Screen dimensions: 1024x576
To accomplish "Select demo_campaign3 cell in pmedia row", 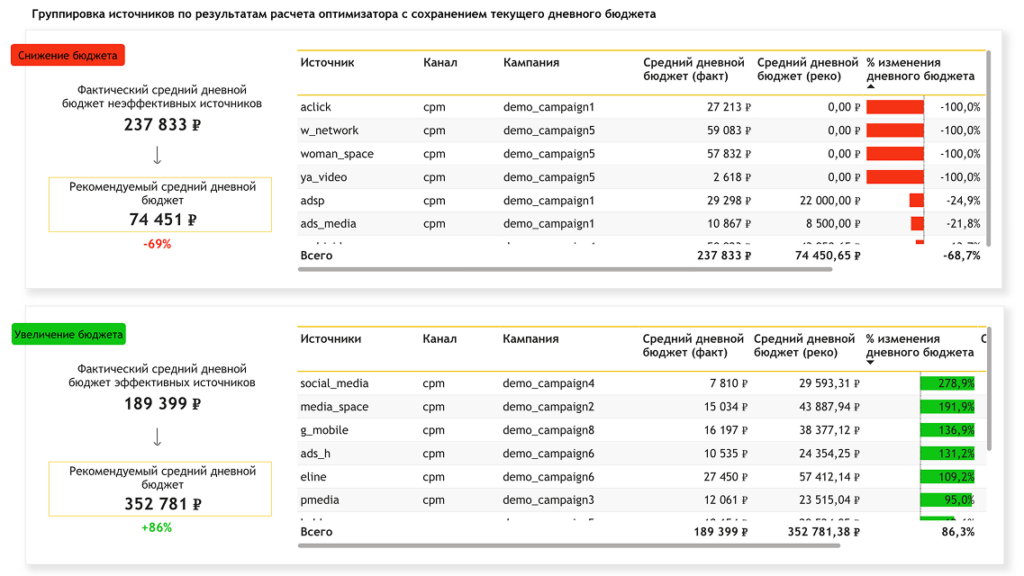I will 548,500.
